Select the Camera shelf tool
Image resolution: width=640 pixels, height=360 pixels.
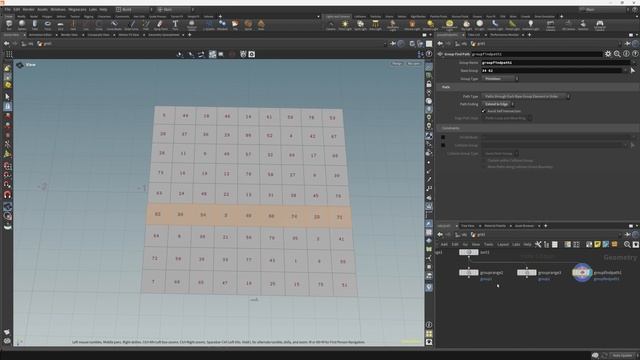coord(331,25)
